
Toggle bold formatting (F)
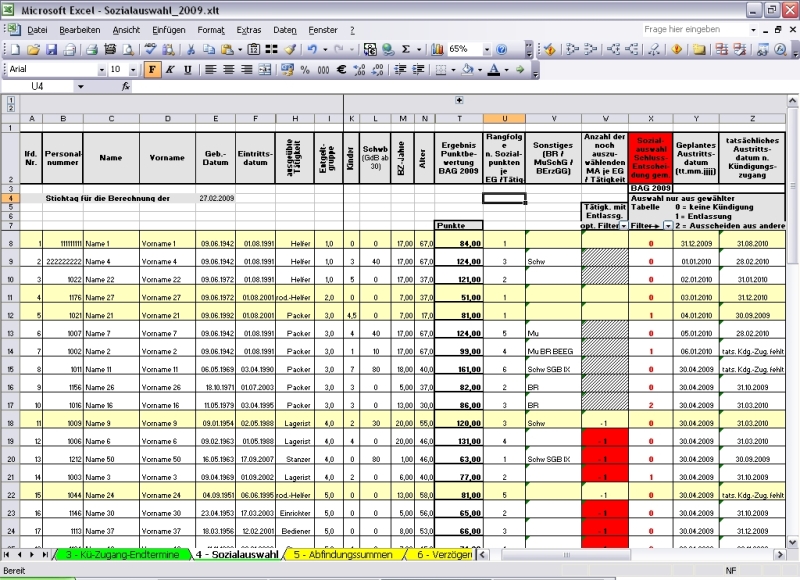tap(152, 70)
